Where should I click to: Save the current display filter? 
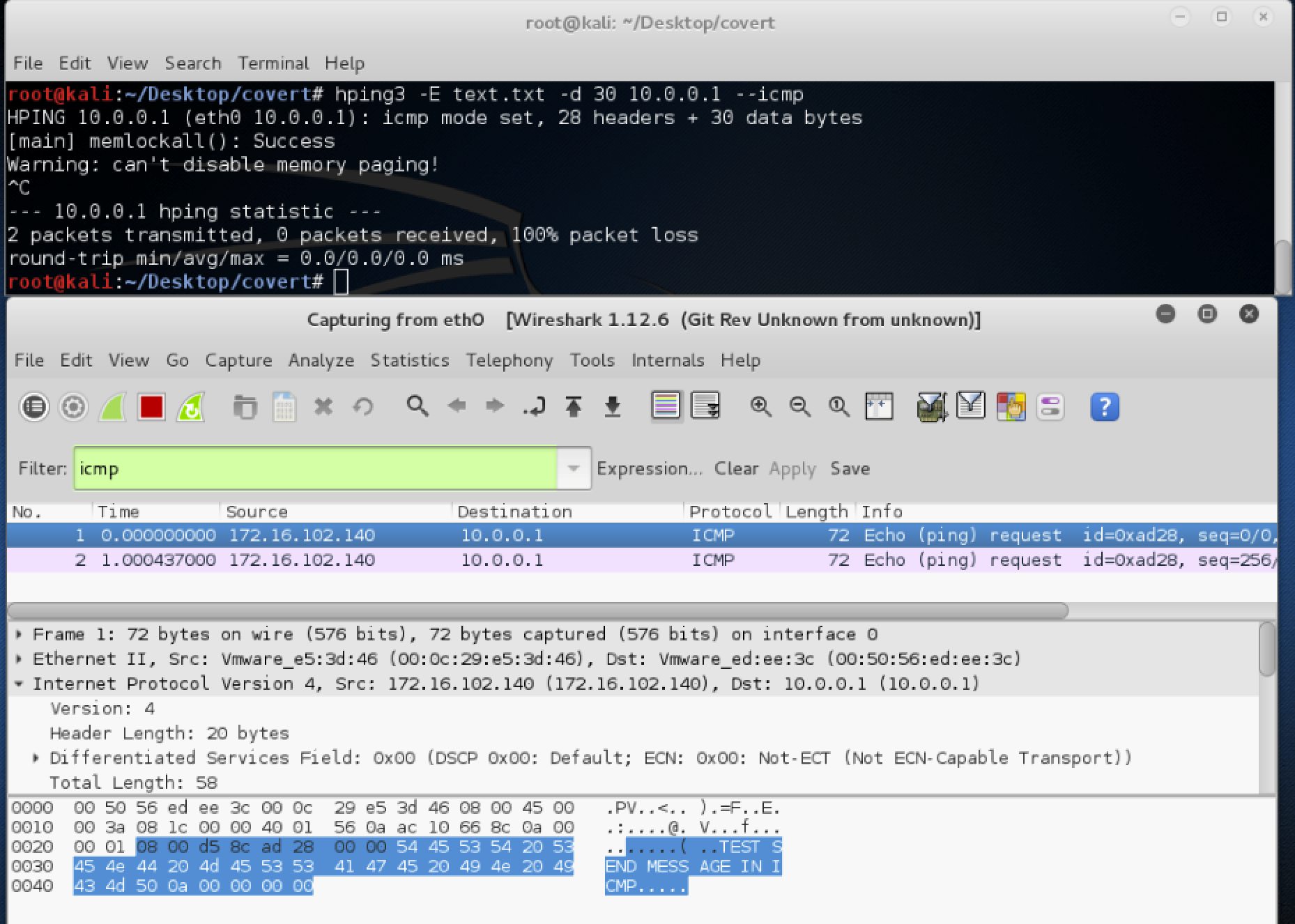[x=850, y=468]
